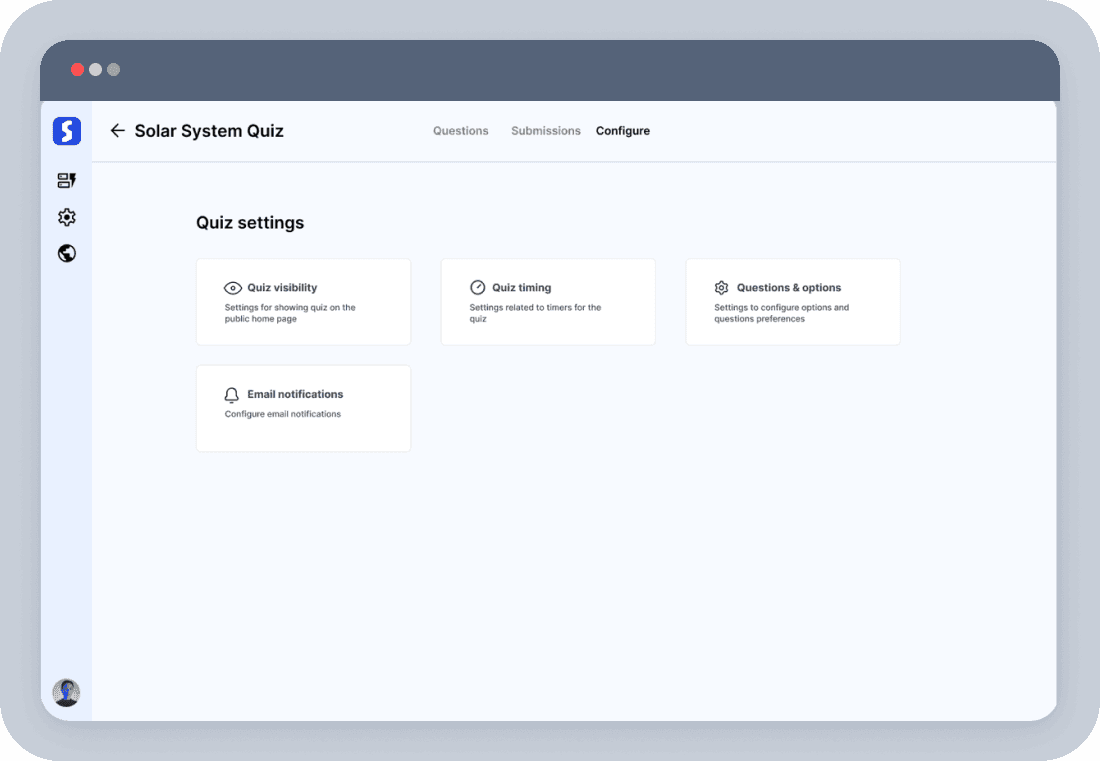This screenshot has width=1100, height=761.
Task: Switch to the Questions tab
Action: click(460, 131)
